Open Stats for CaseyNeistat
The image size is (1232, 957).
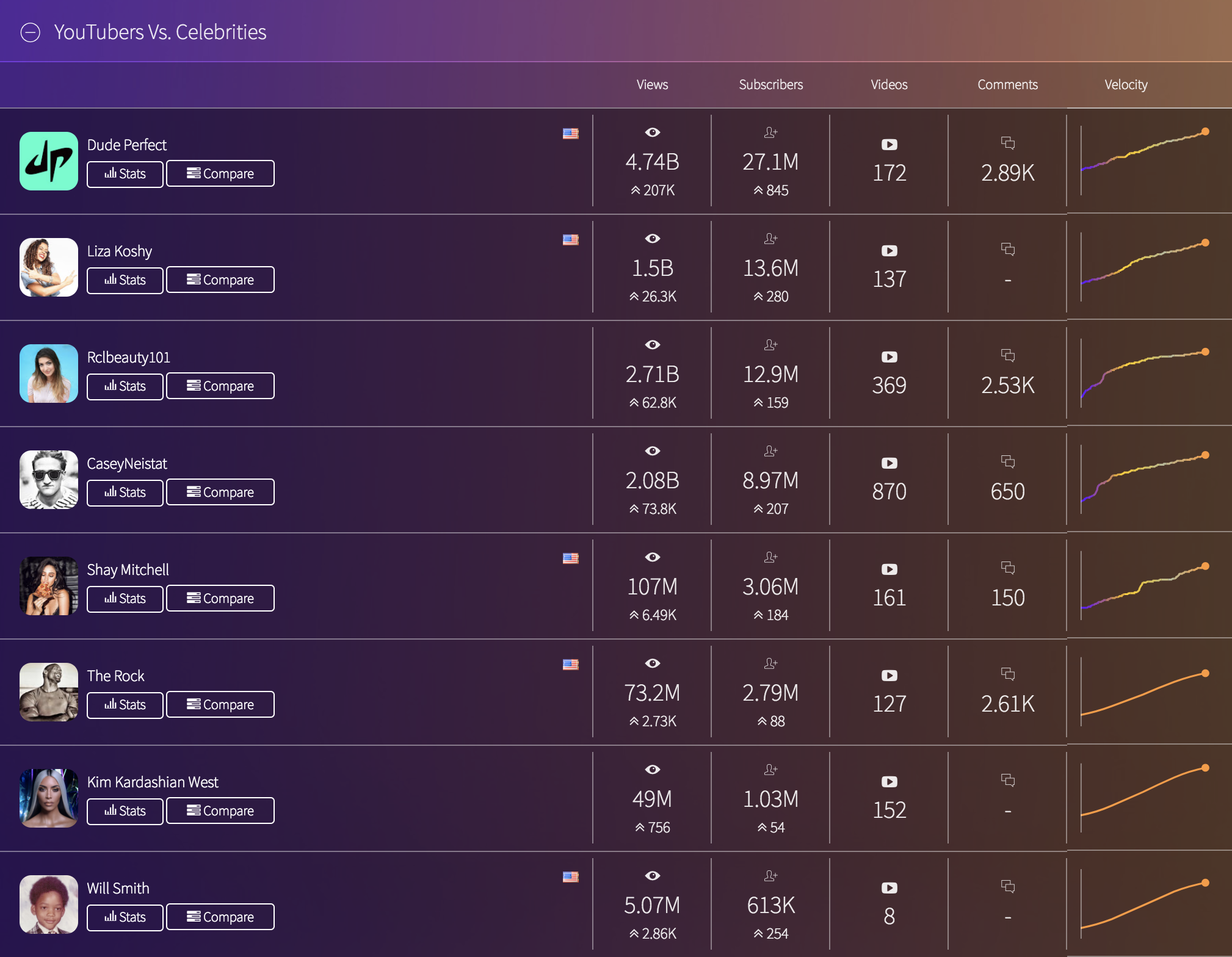pos(125,493)
